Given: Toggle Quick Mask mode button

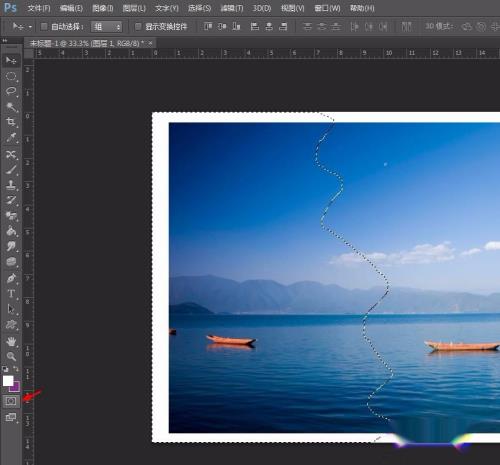Looking at the screenshot, I should click(11, 401).
